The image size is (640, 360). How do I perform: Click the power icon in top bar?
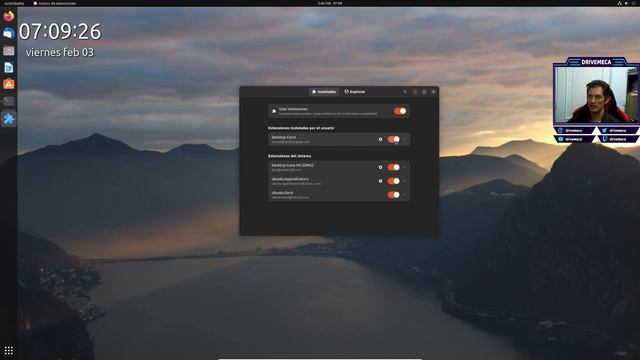tap(634, 3)
